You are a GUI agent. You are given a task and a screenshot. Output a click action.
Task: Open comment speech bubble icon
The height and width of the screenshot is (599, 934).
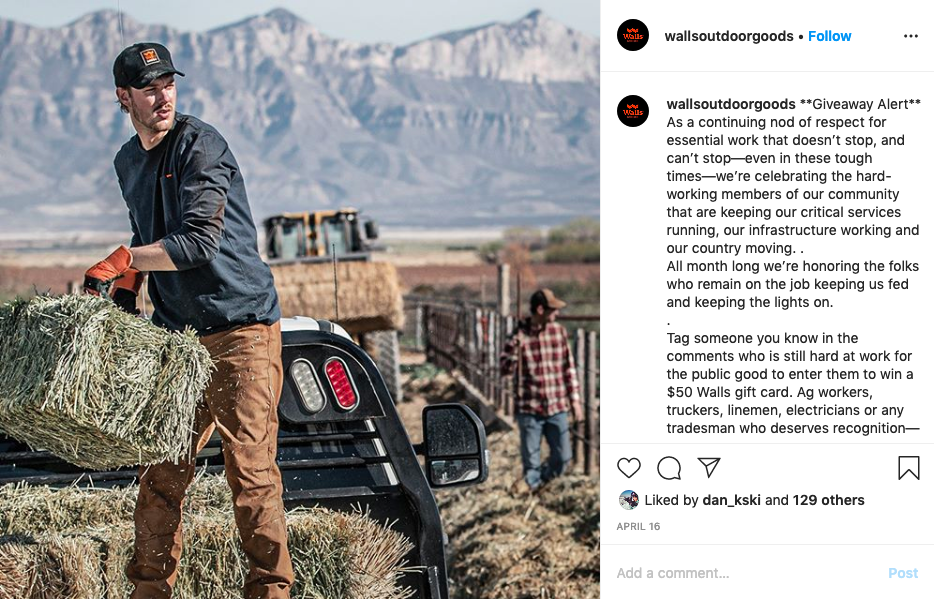(x=669, y=468)
